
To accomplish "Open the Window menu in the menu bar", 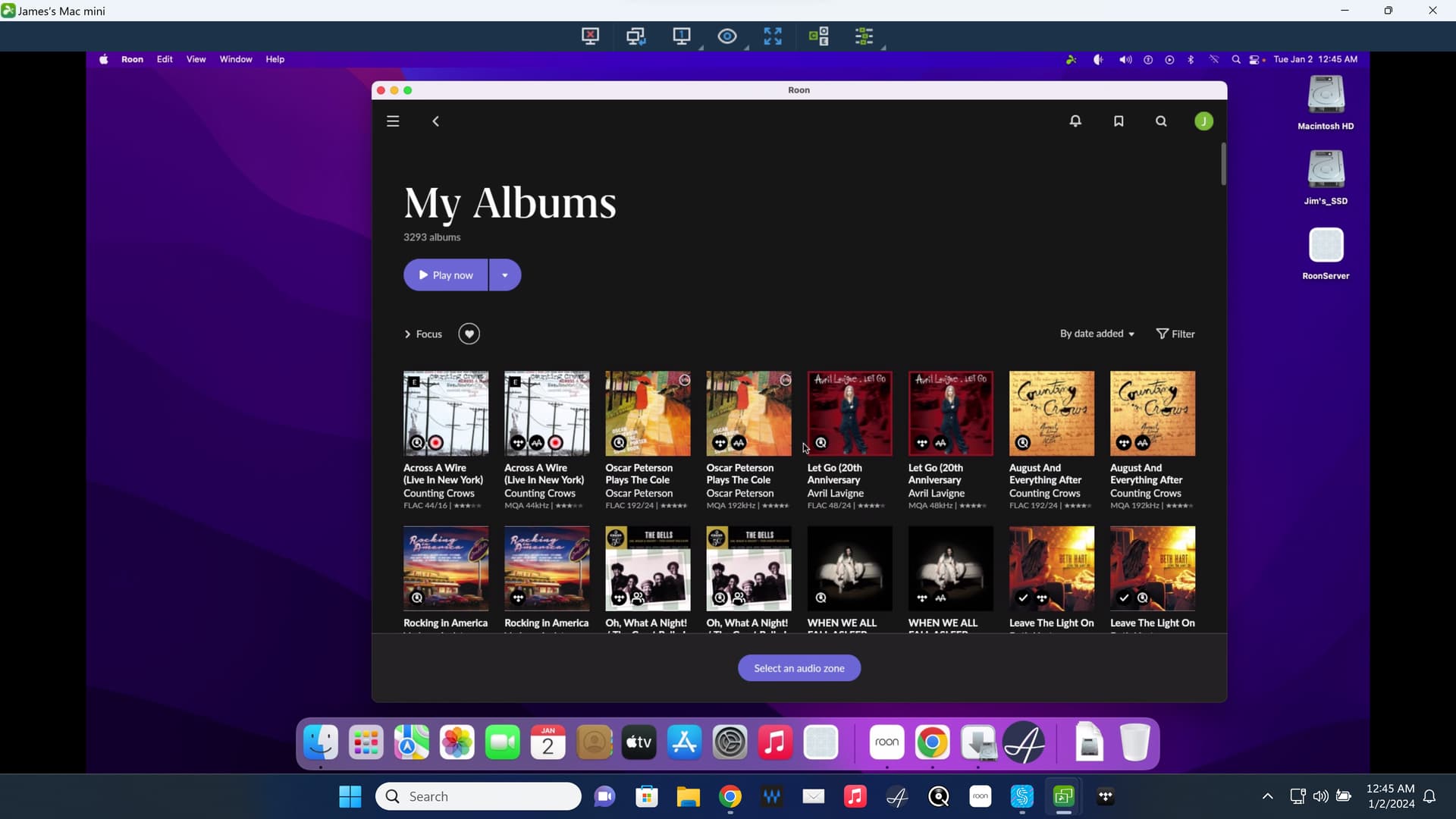I will 235,59.
